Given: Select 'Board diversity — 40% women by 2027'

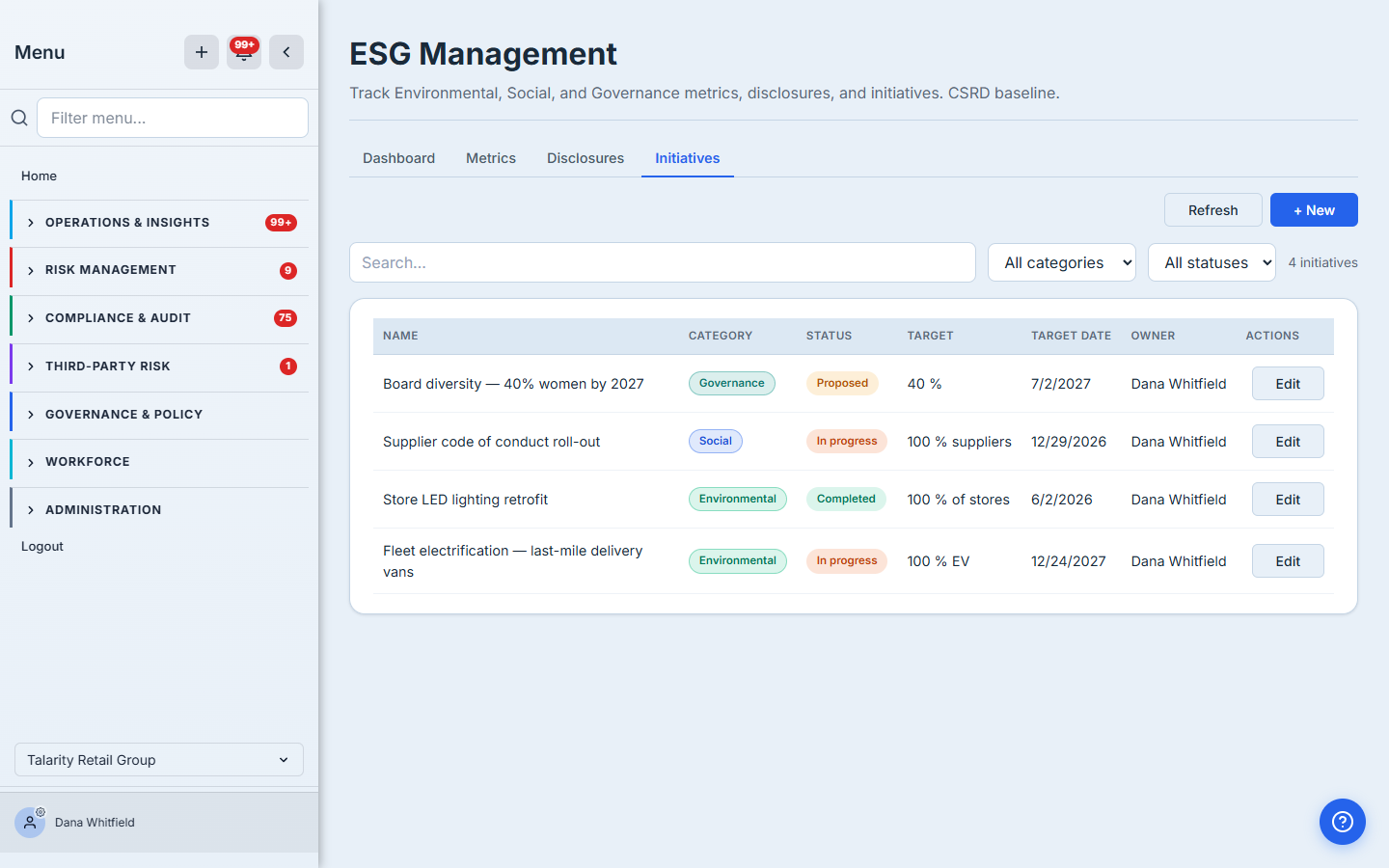Looking at the screenshot, I should [513, 384].
